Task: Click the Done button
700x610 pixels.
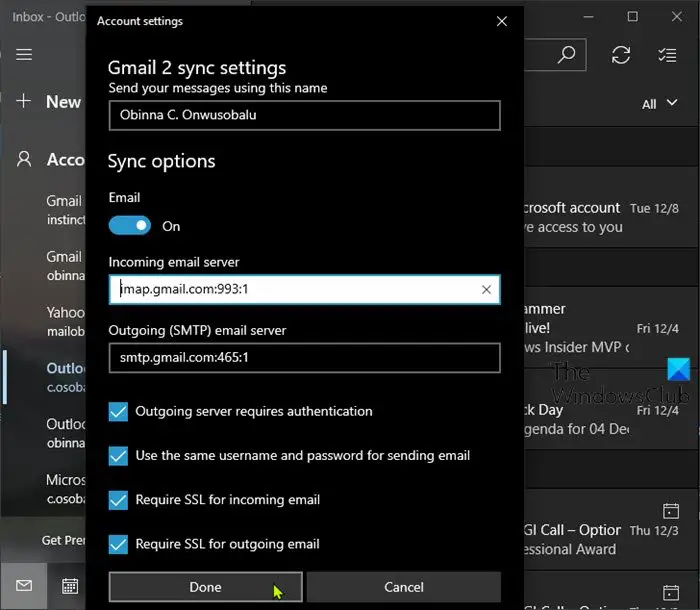Action: click(x=205, y=587)
